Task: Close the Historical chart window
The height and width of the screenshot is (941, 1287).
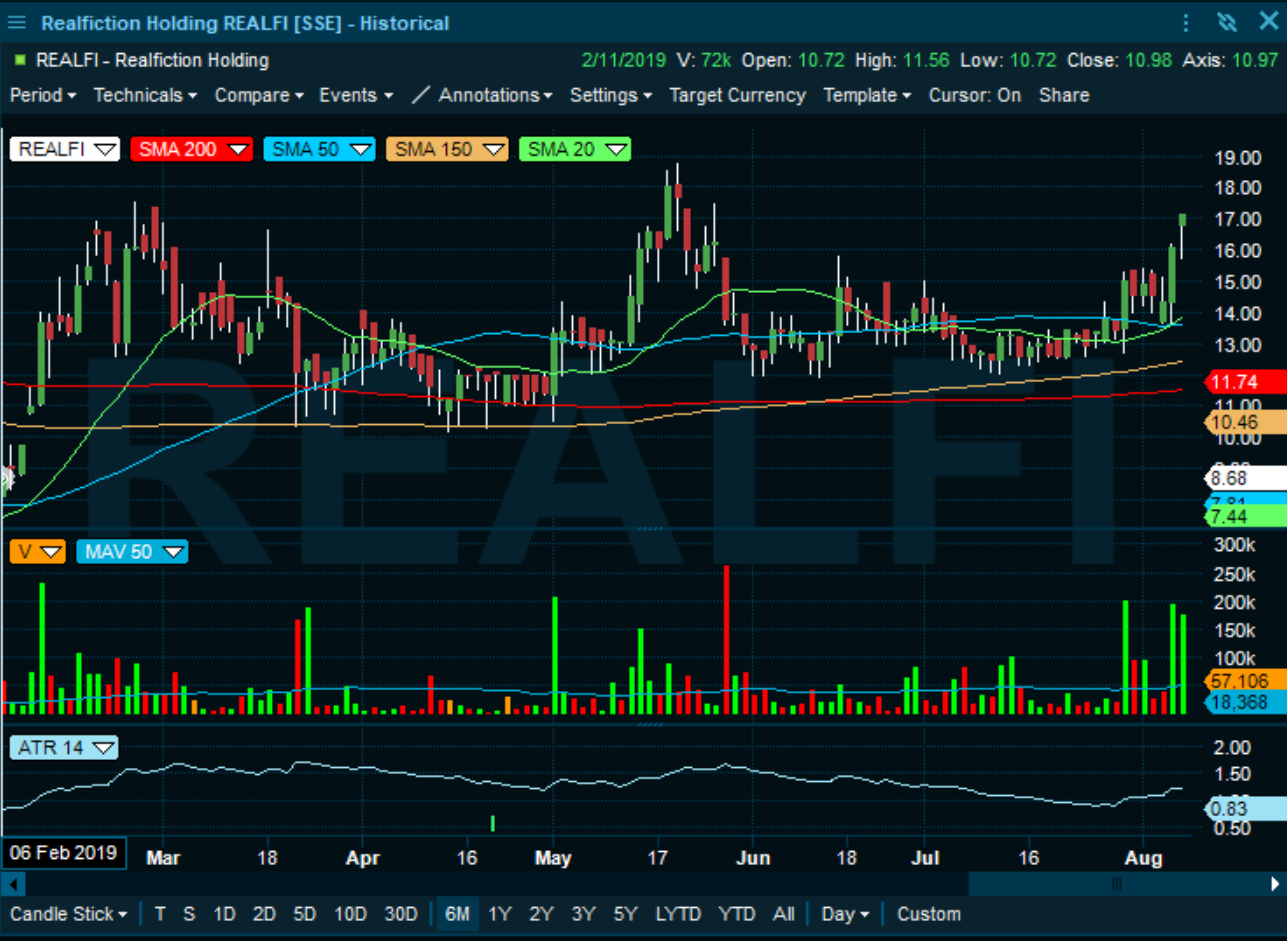Action: [1268, 22]
